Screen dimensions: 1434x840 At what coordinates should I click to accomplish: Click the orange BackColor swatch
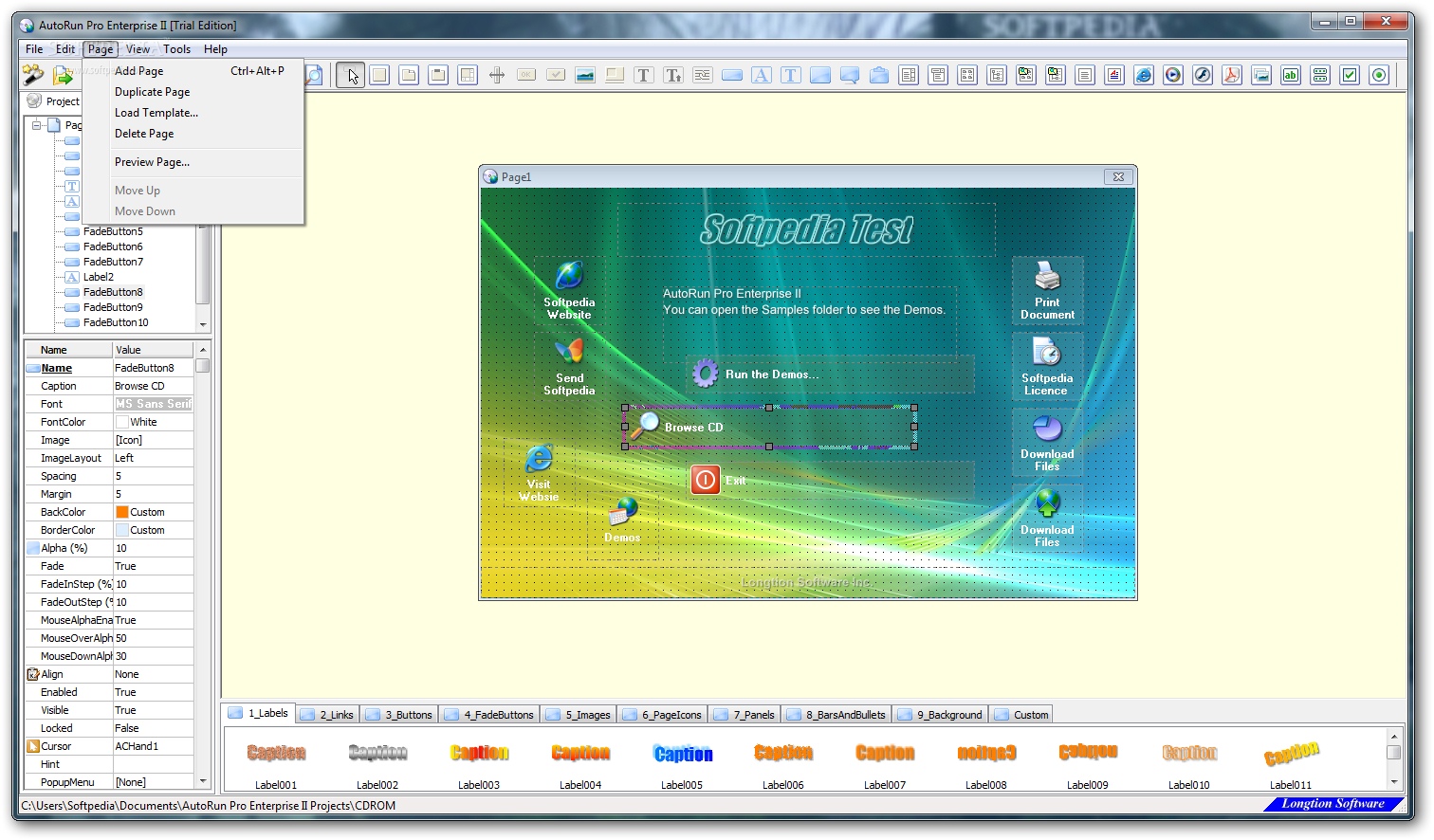point(121,512)
